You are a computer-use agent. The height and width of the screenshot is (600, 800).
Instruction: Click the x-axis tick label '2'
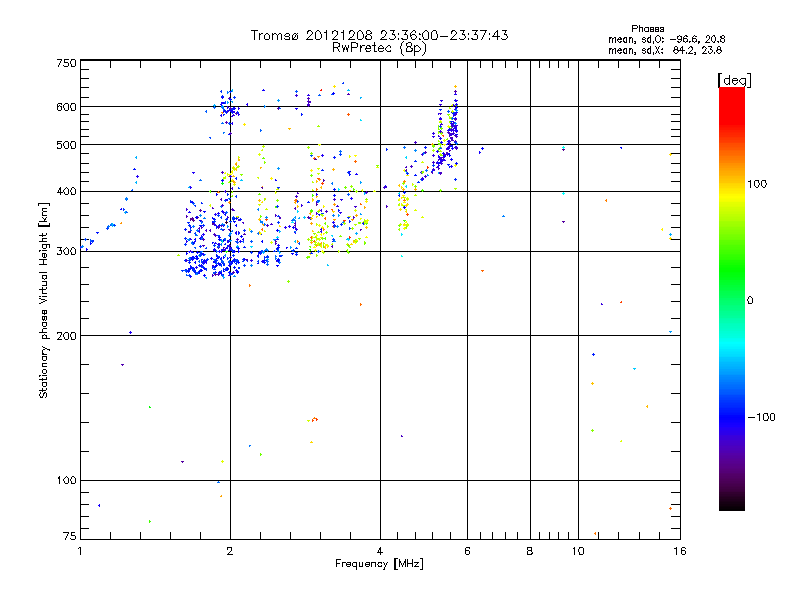[x=230, y=551]
